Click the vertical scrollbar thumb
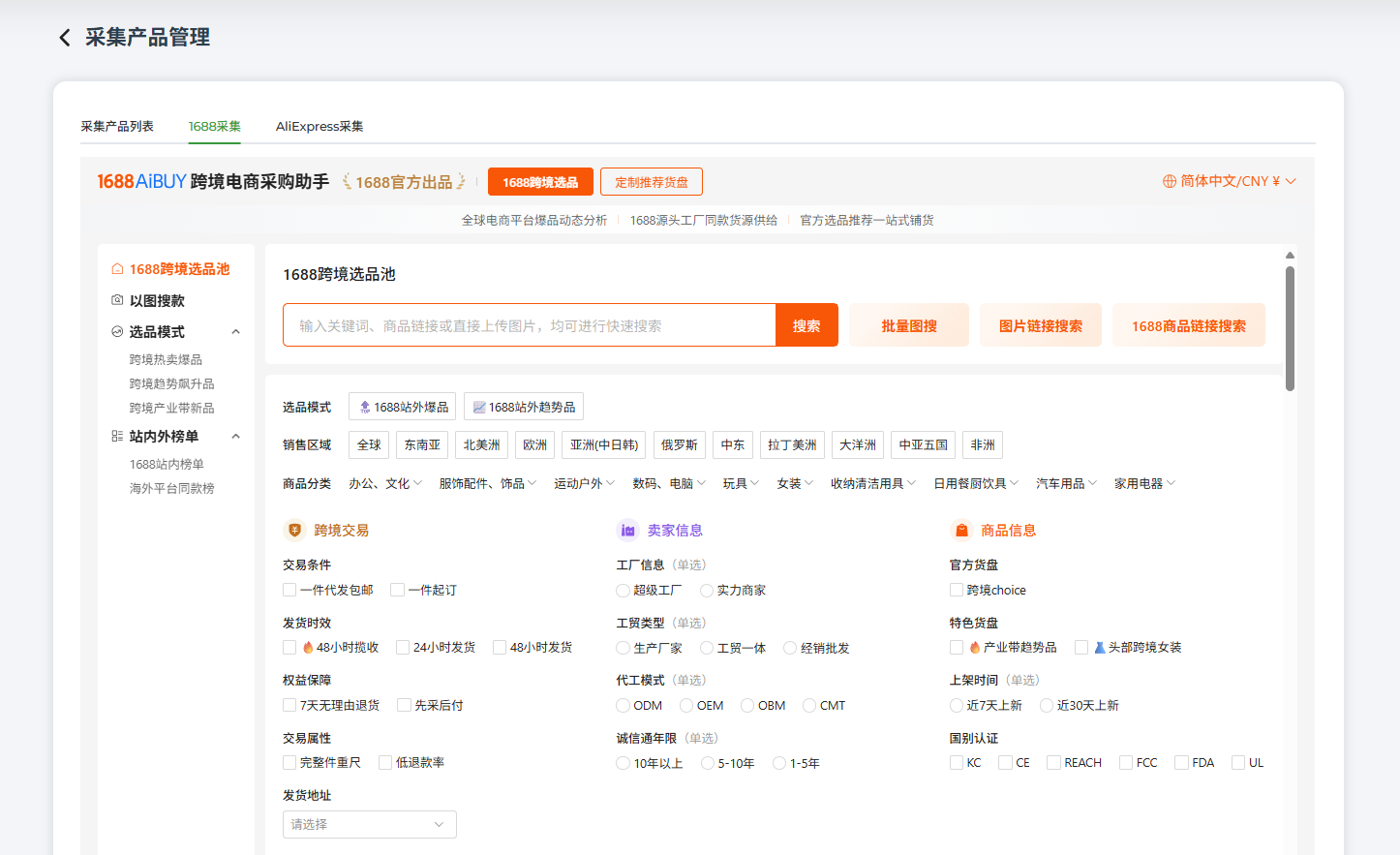 click(1290, 329)
